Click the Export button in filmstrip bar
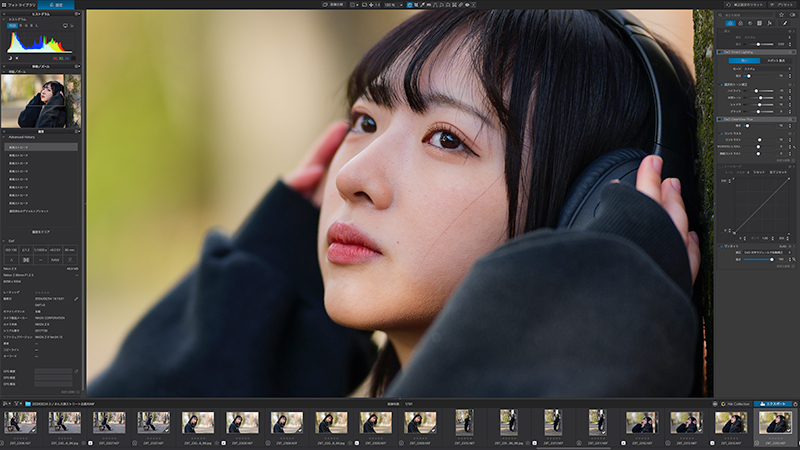The height and width of the screenshot is (450, 800). [772, 404]
